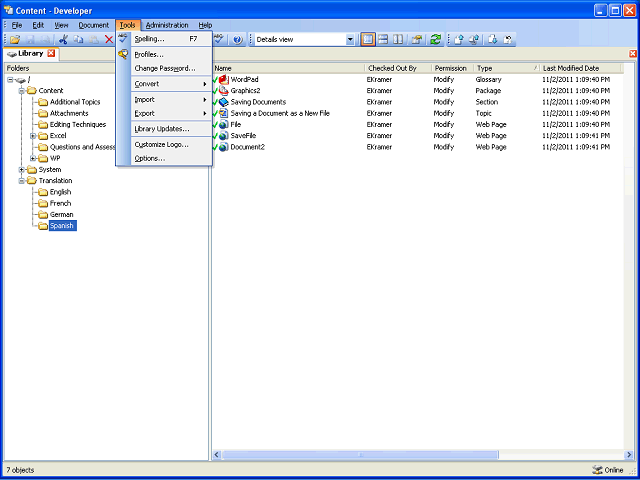Click the topic icon for Saving a Document as a New File

224,113
